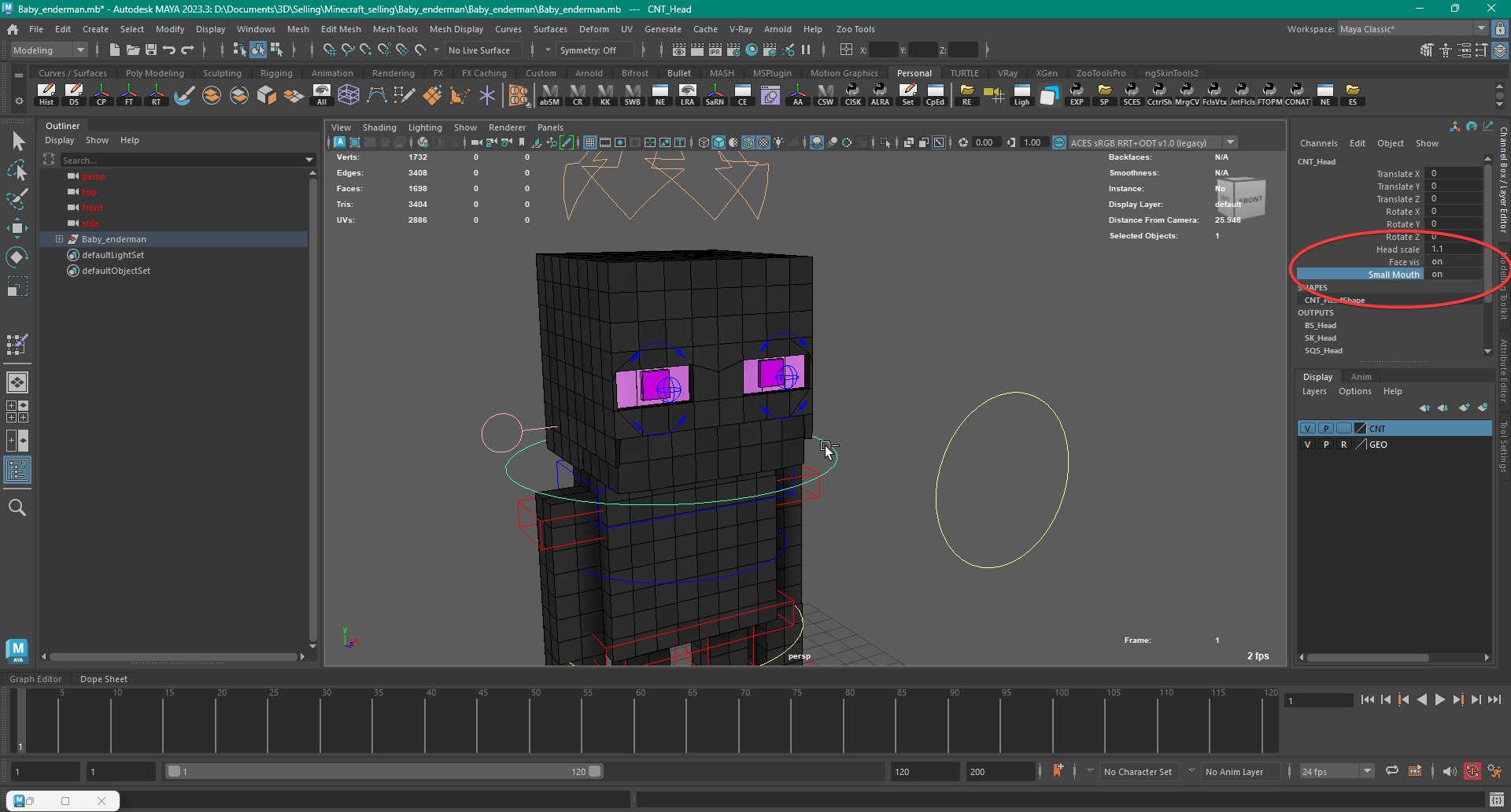Click the abSM shelf button
1511x812 pixels.
pos(549,95)
